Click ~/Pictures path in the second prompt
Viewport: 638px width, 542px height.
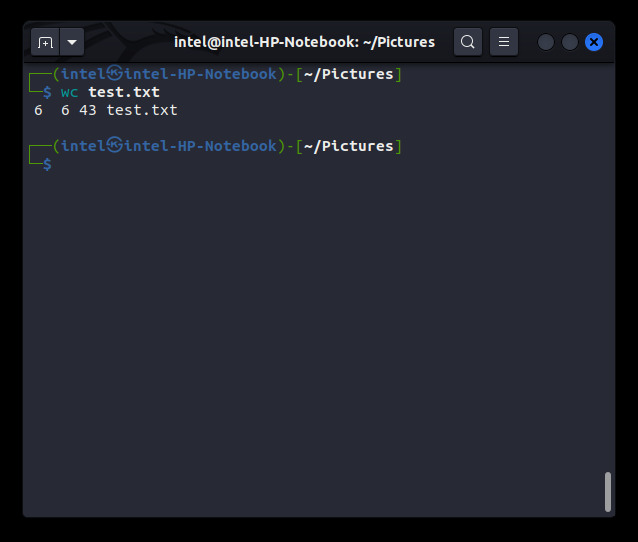click(x=349, y=146)
